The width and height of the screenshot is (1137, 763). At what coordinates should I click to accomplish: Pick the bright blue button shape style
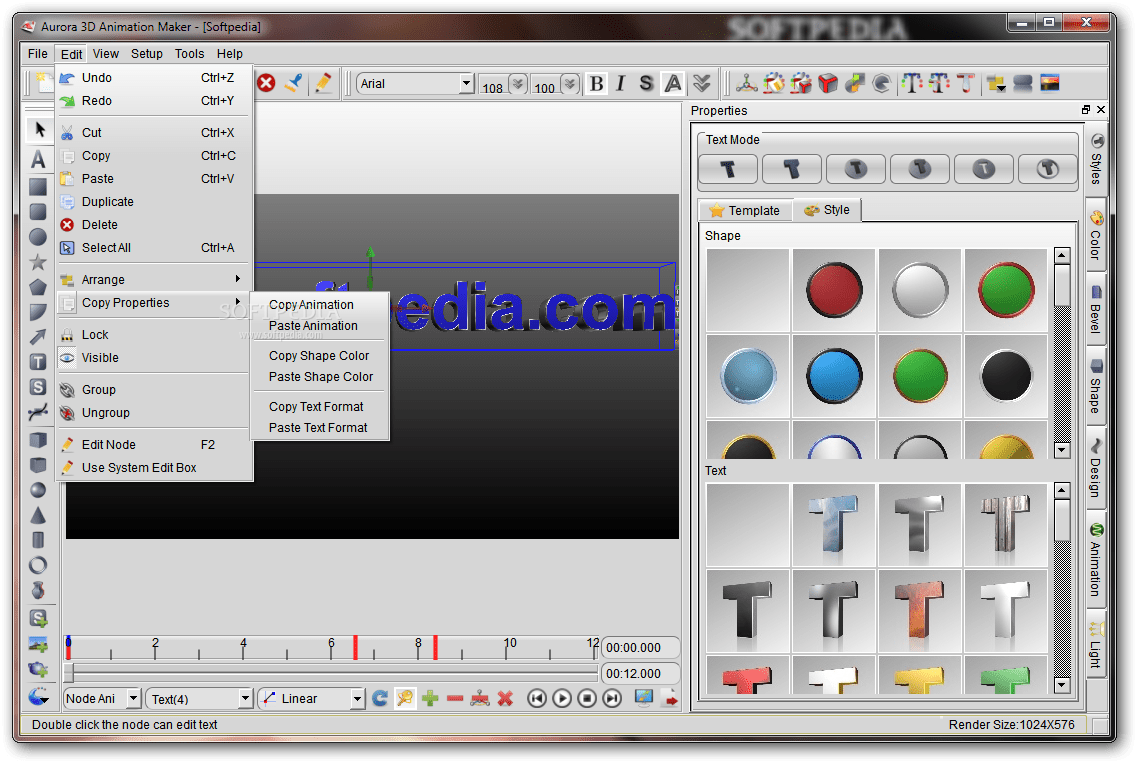coord(834,376)
